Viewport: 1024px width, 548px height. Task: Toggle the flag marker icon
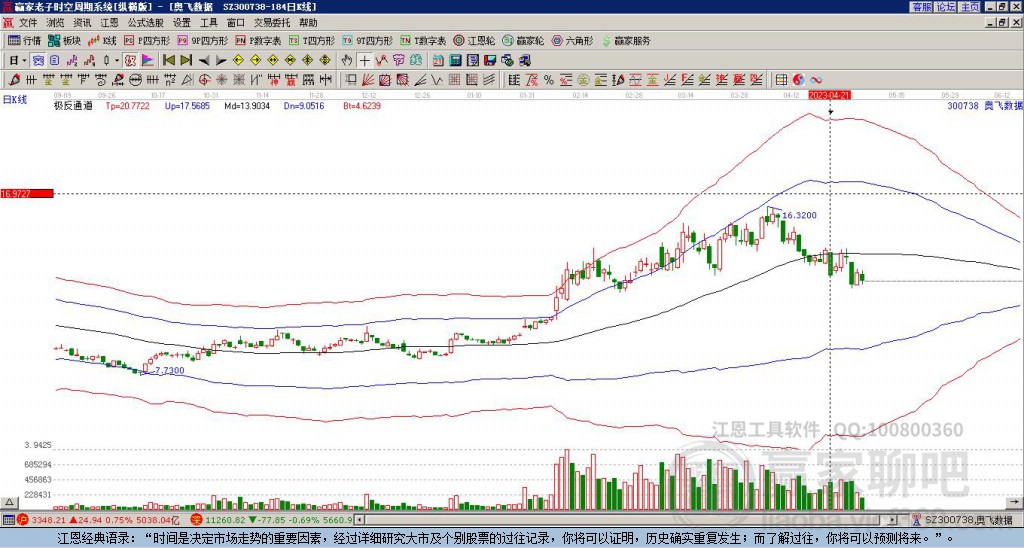click(x=148, y=60)
